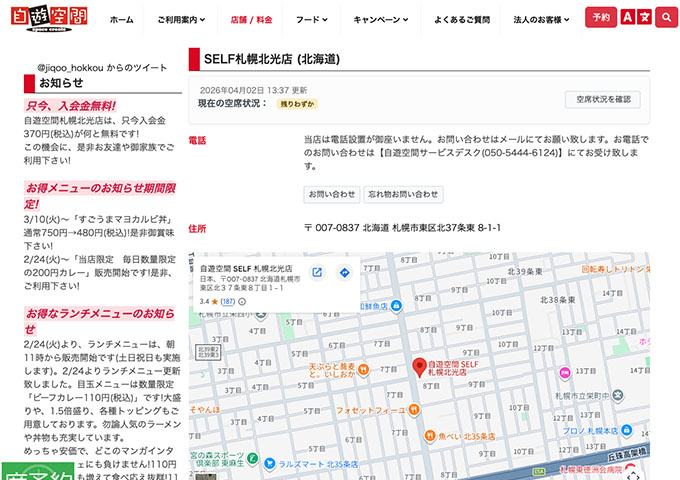Viewport: 680px width, 480px height.
Task: Click 回転寿しトリトン map label
Action: (x=615, y=269)
